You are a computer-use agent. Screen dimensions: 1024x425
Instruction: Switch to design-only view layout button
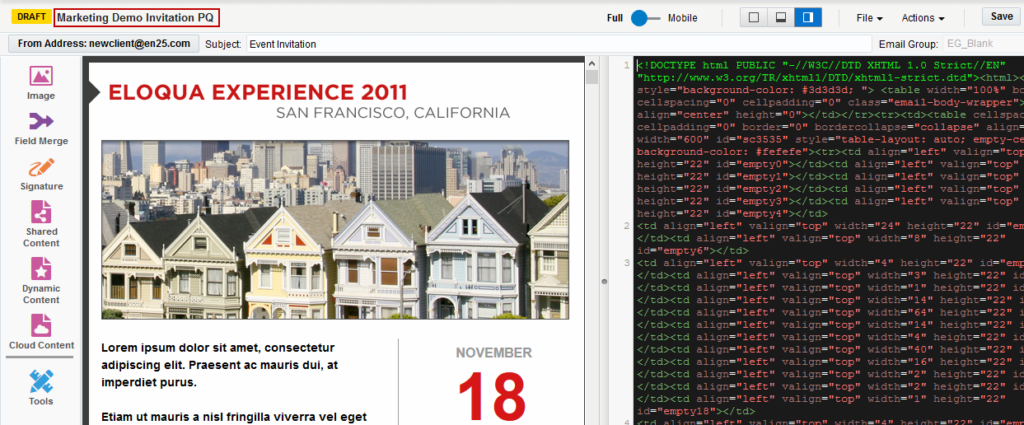coord(754,17)
